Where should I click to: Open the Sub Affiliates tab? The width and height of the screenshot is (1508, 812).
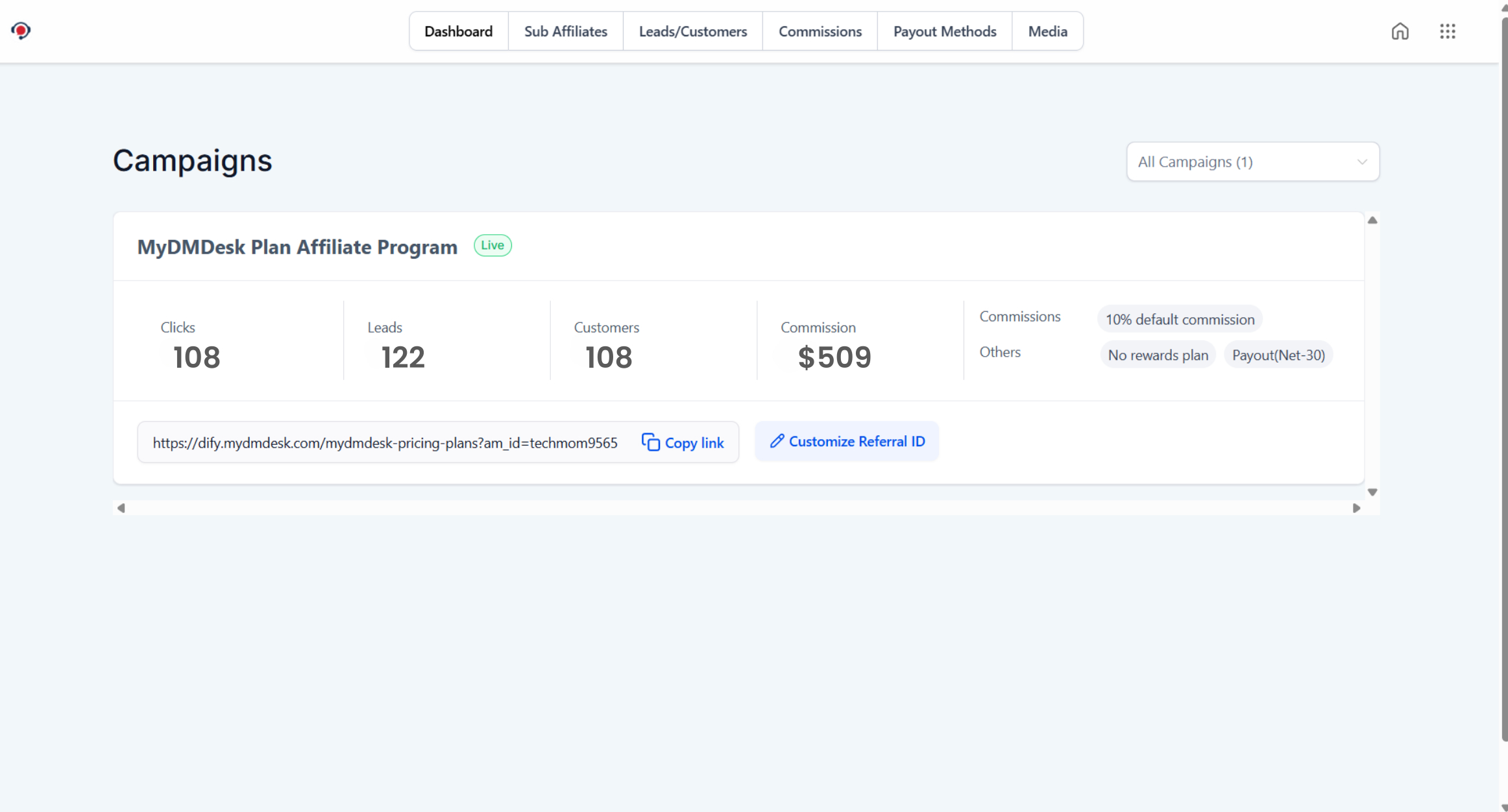pyautogui.click(x=565, y=31)
